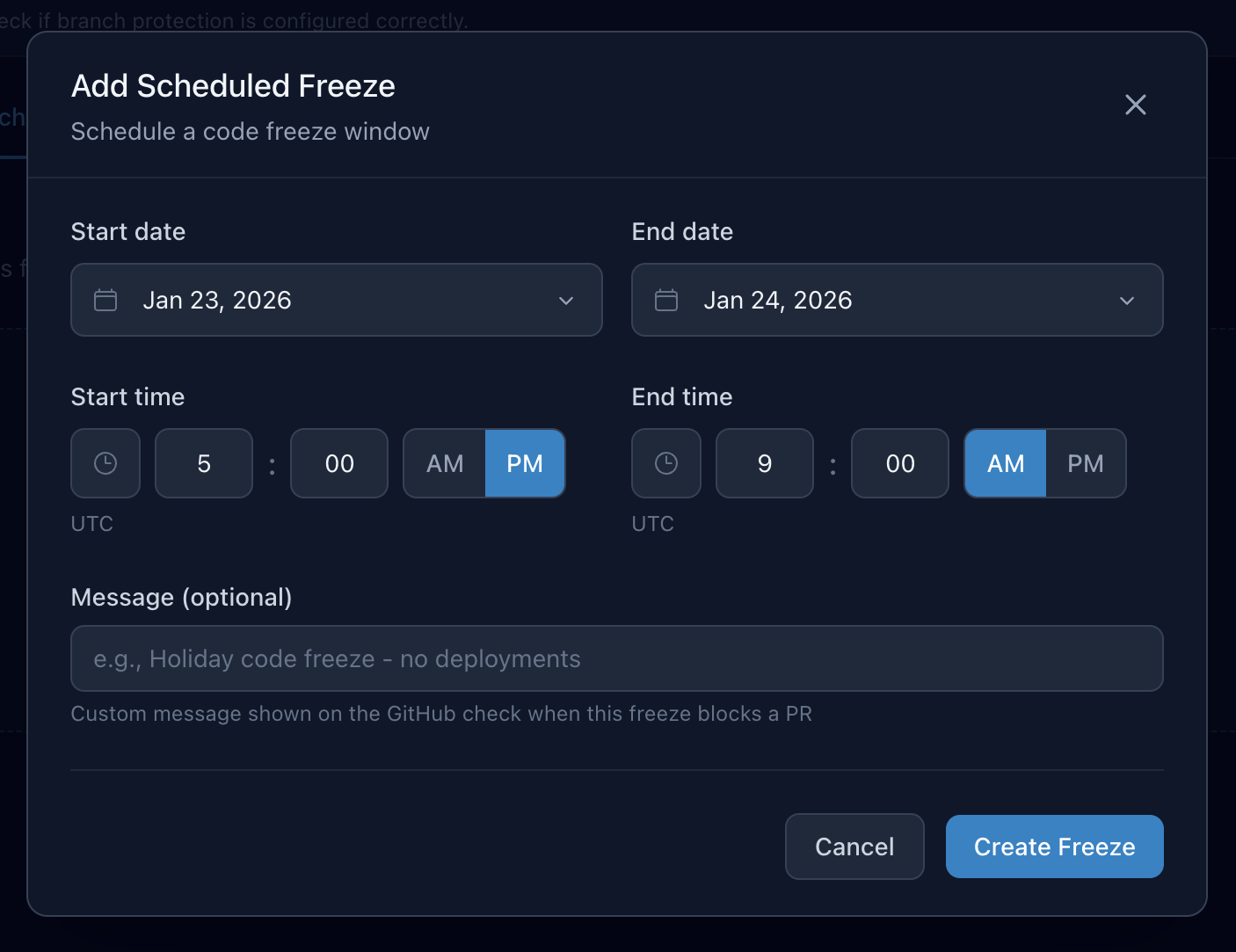
Task: Click the calendar icon next to End date
Action: pos(665,300)
